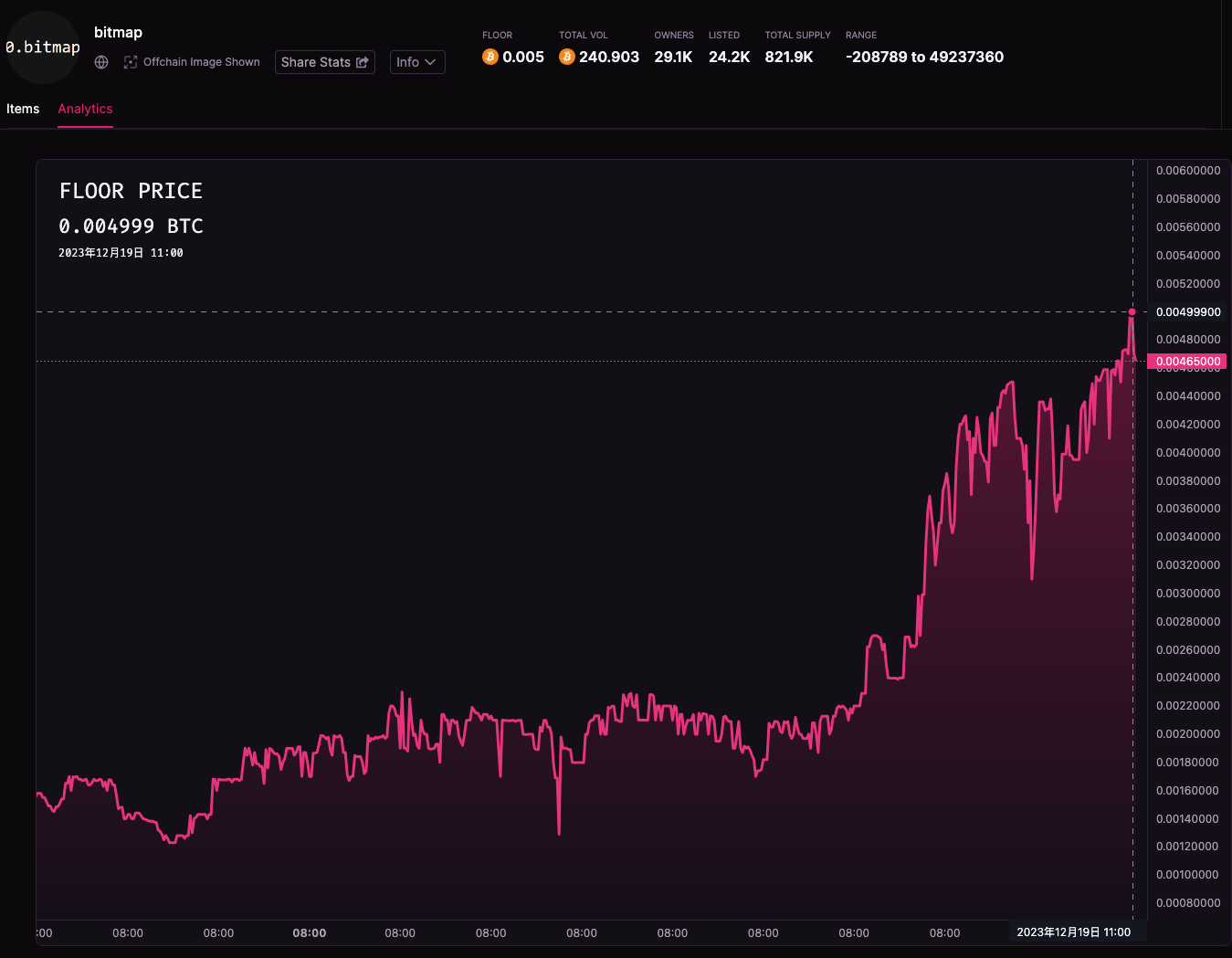Image resolution: width=1232 pixels, height=958 pixels.
Task: Click the Bitcoin icon beside floor 0.005
Action: (490, 57)
